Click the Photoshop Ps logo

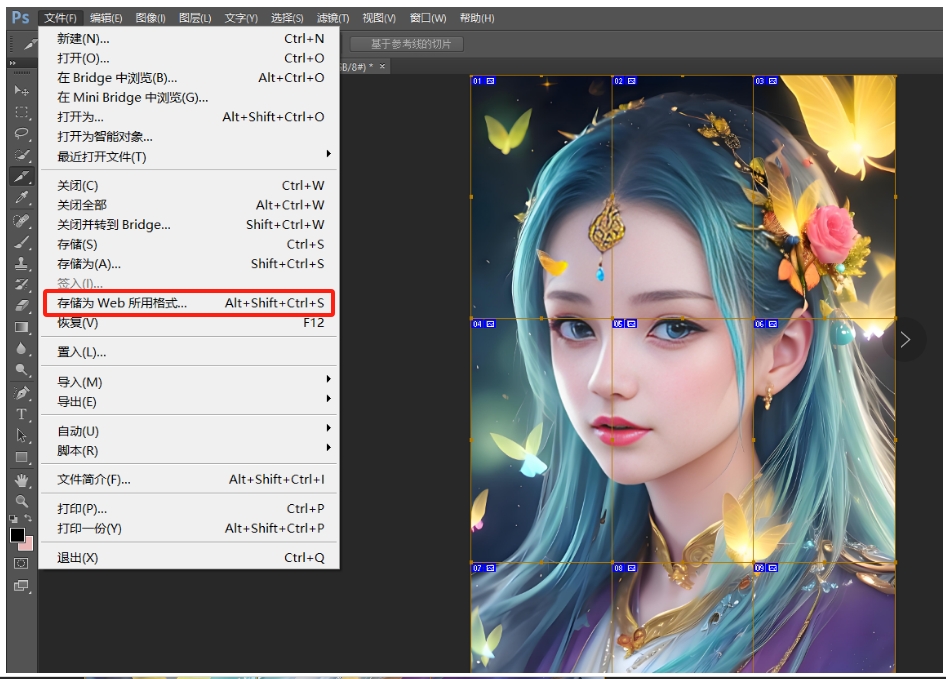point(21,18)
